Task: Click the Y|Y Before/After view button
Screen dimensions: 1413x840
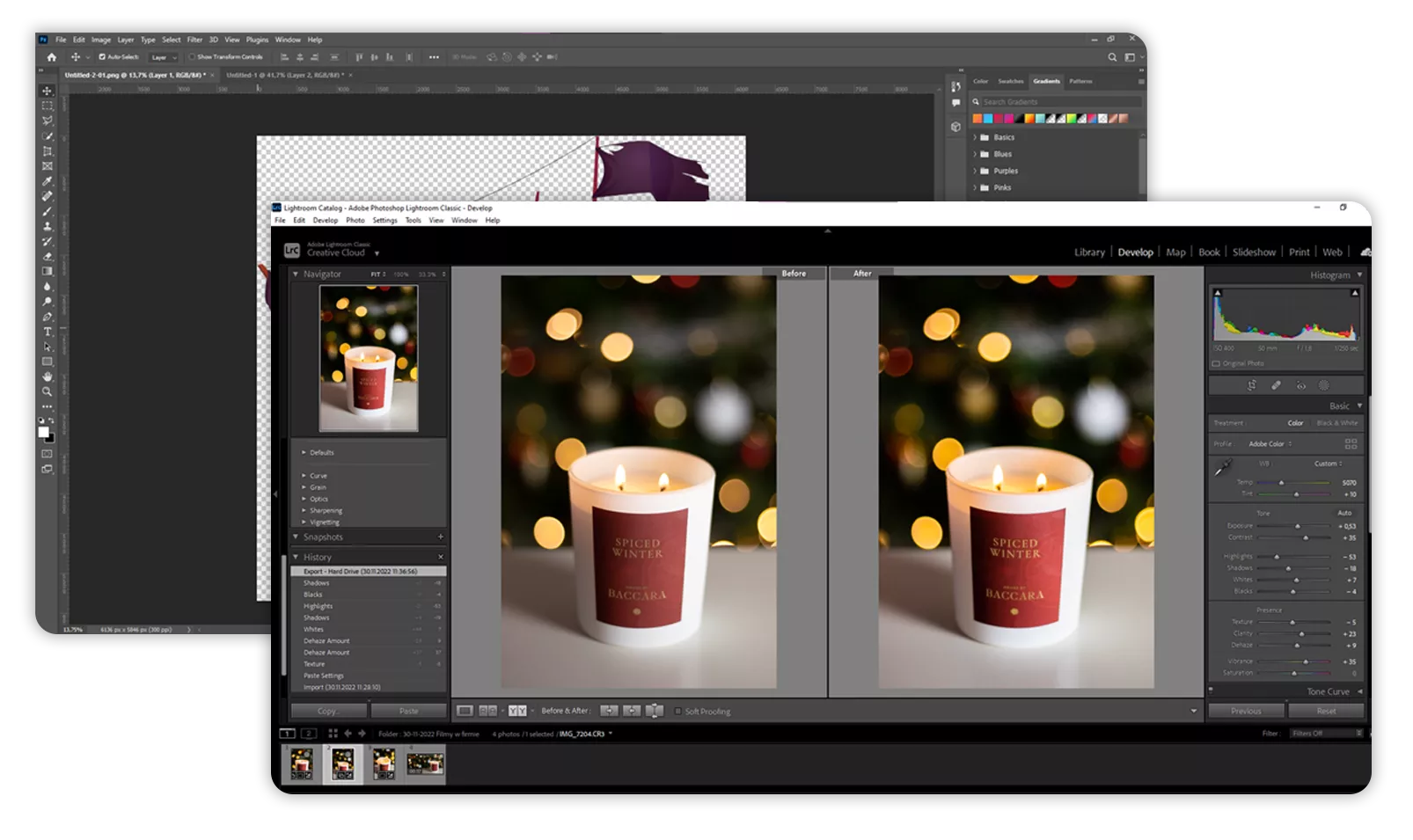Action: point(517,711)
